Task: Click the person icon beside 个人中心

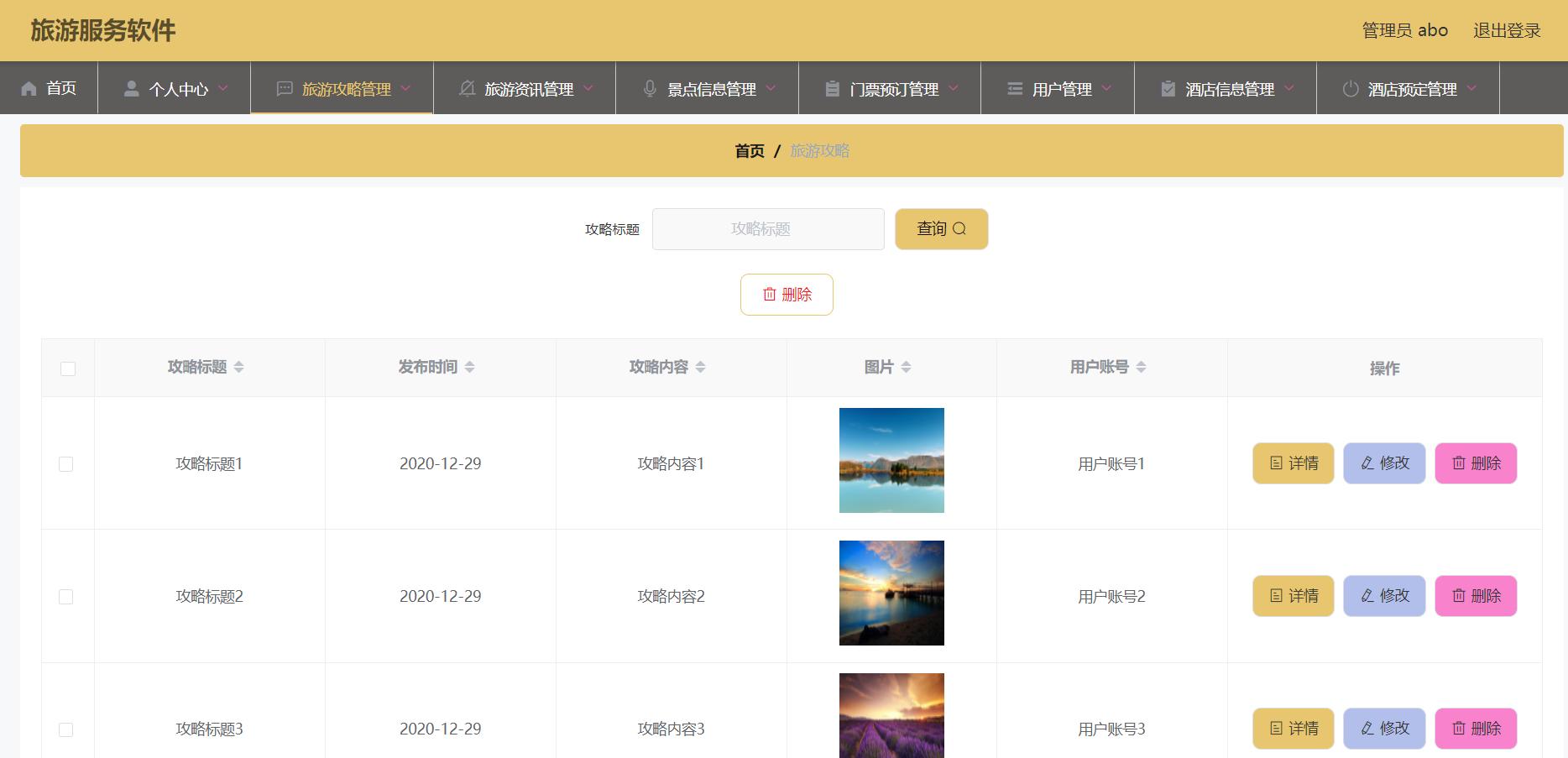Action: point(130,87)
